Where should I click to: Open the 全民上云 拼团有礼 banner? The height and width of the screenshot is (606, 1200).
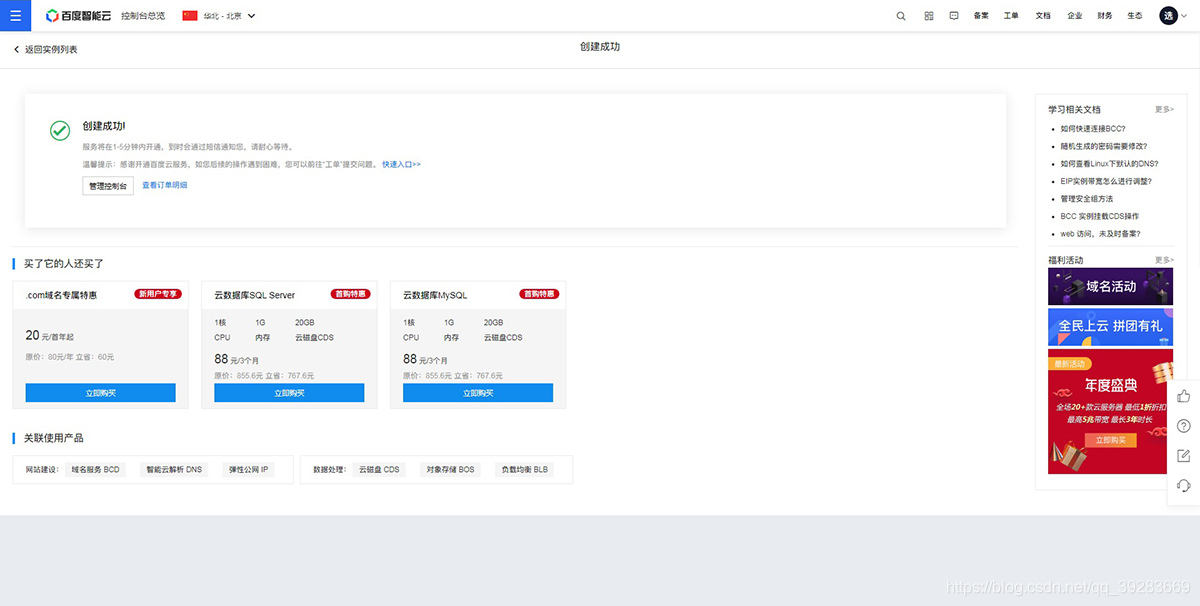(1110, 327)
